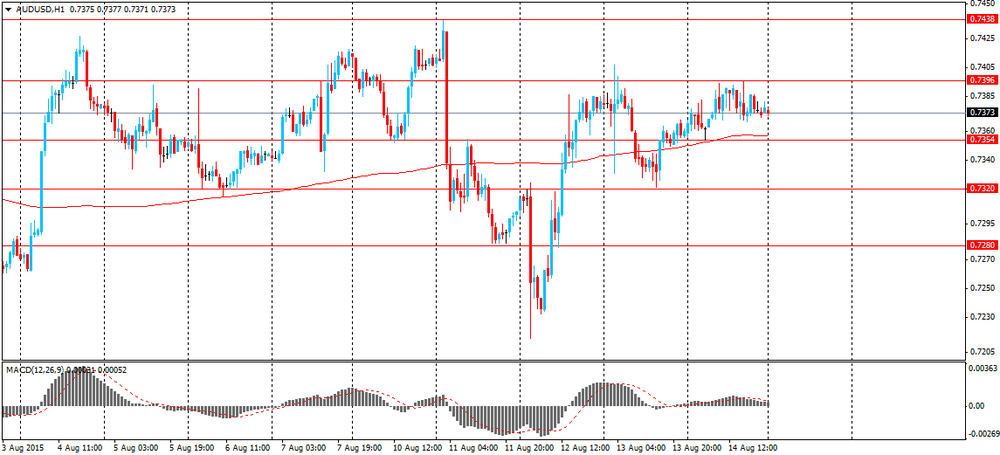
Task: Click the 0.7425 value on price axis
Action: point(979,38)
